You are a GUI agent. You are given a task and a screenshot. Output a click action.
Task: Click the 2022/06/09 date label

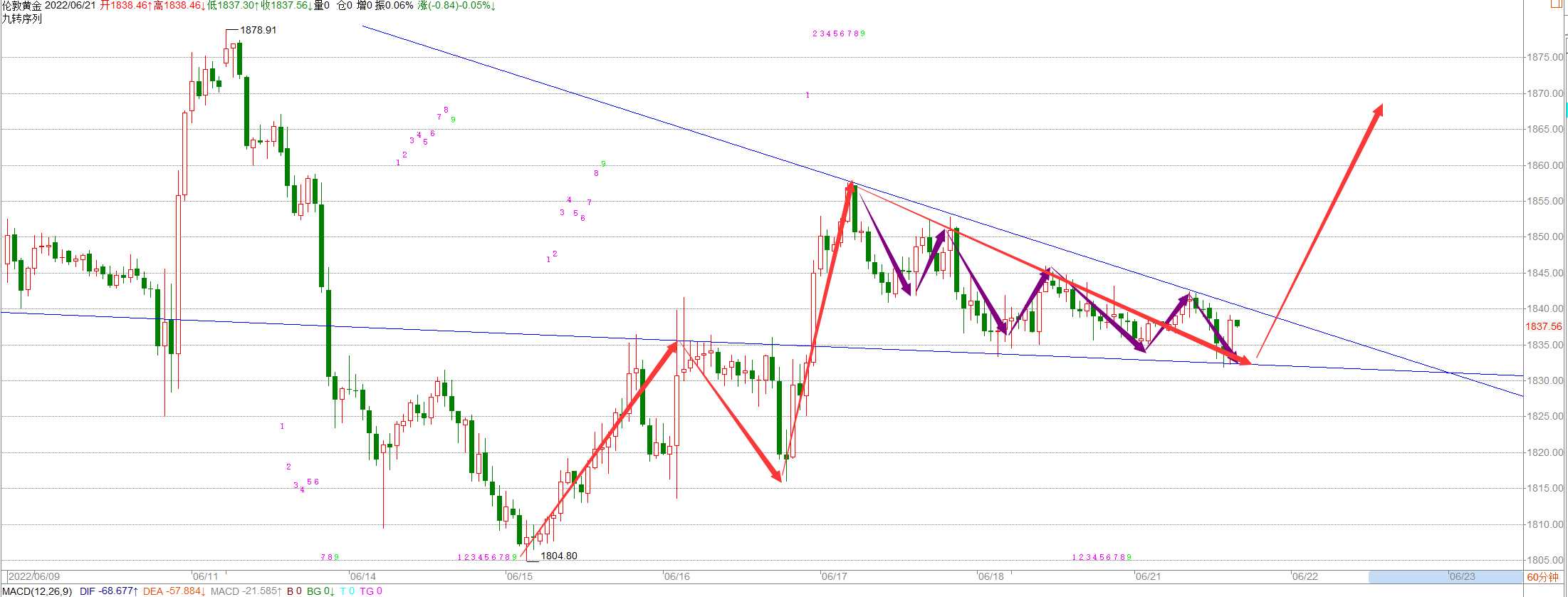tap(33, 576)
